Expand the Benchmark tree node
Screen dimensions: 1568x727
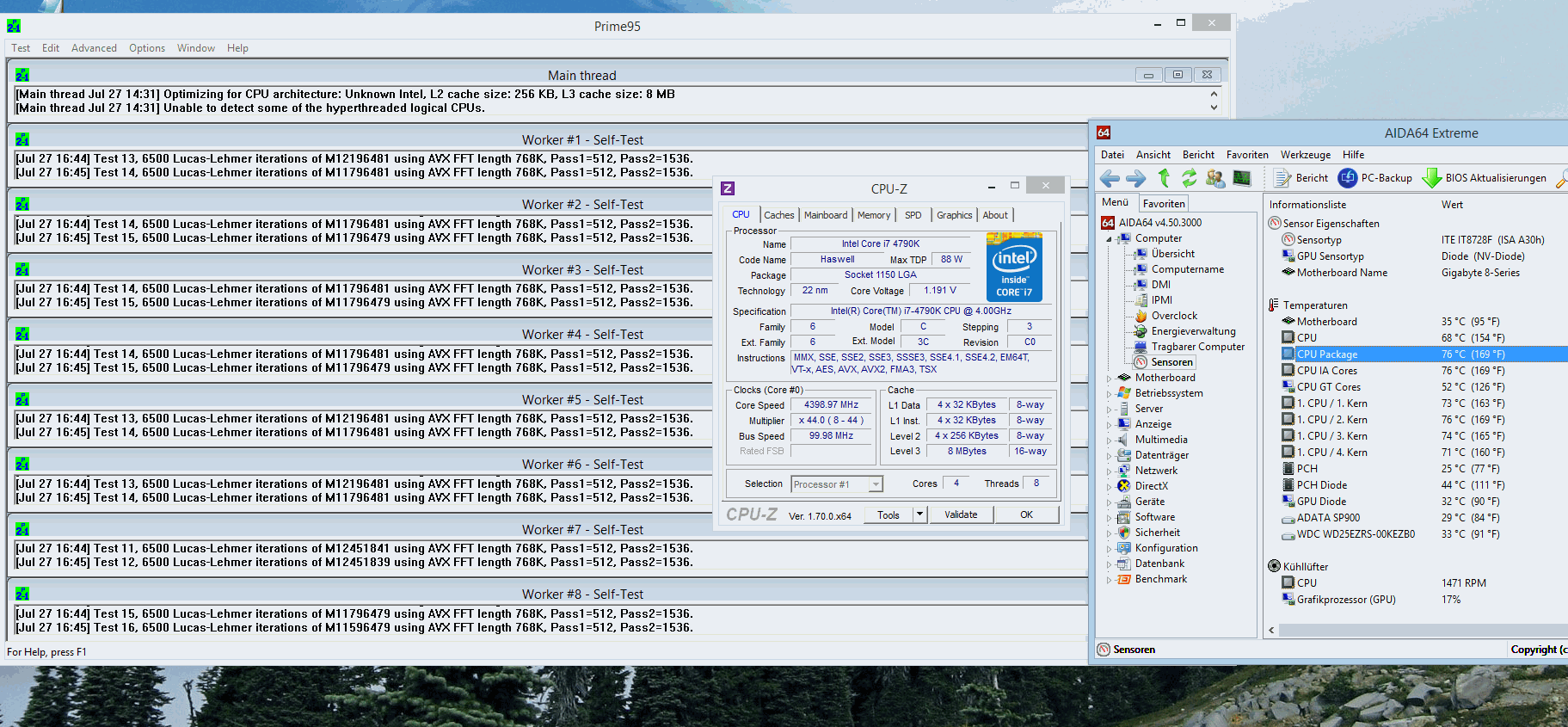[x=1109, y=580]
